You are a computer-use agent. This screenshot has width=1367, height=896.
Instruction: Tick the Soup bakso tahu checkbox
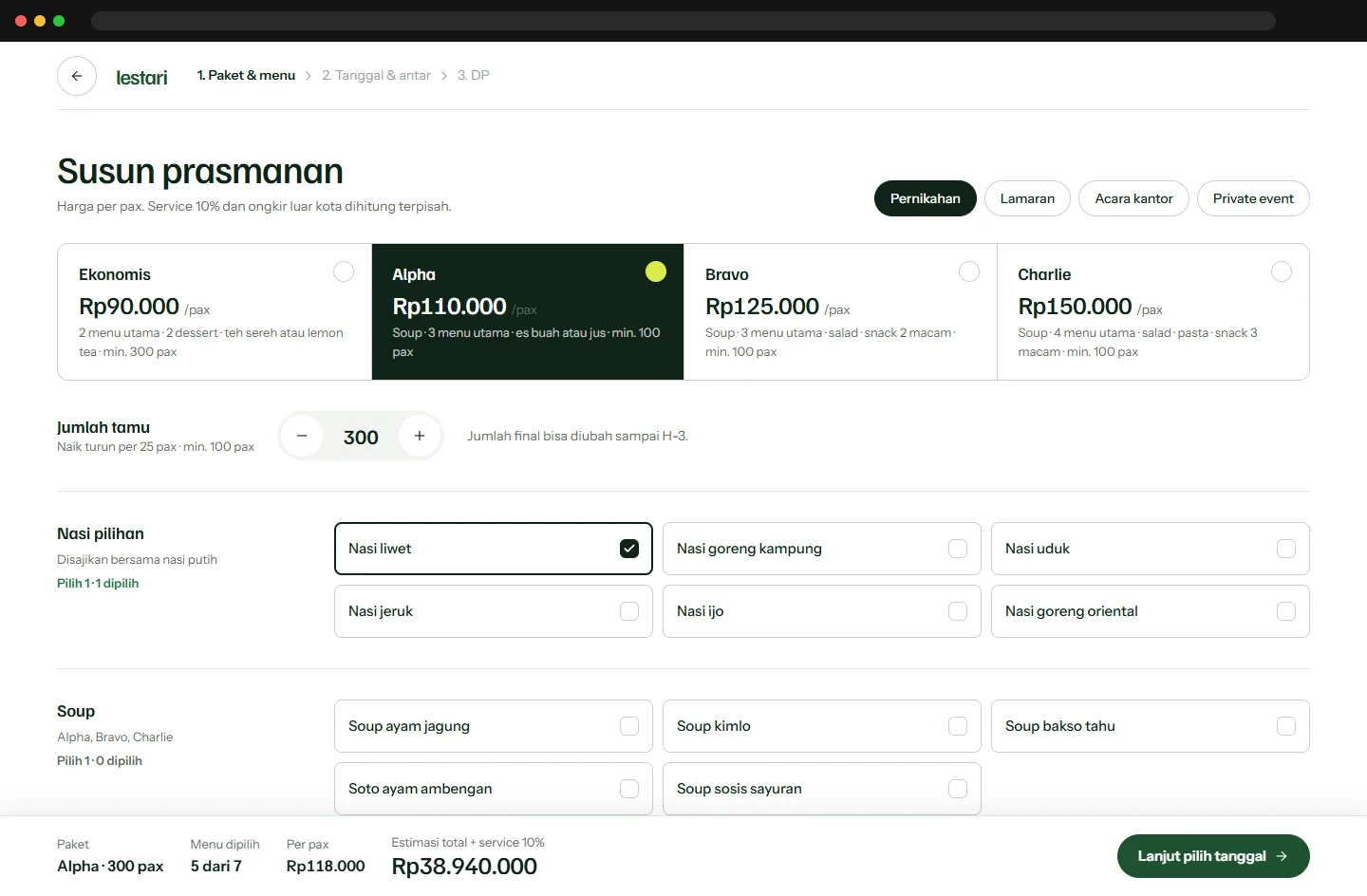(1286, 726)
